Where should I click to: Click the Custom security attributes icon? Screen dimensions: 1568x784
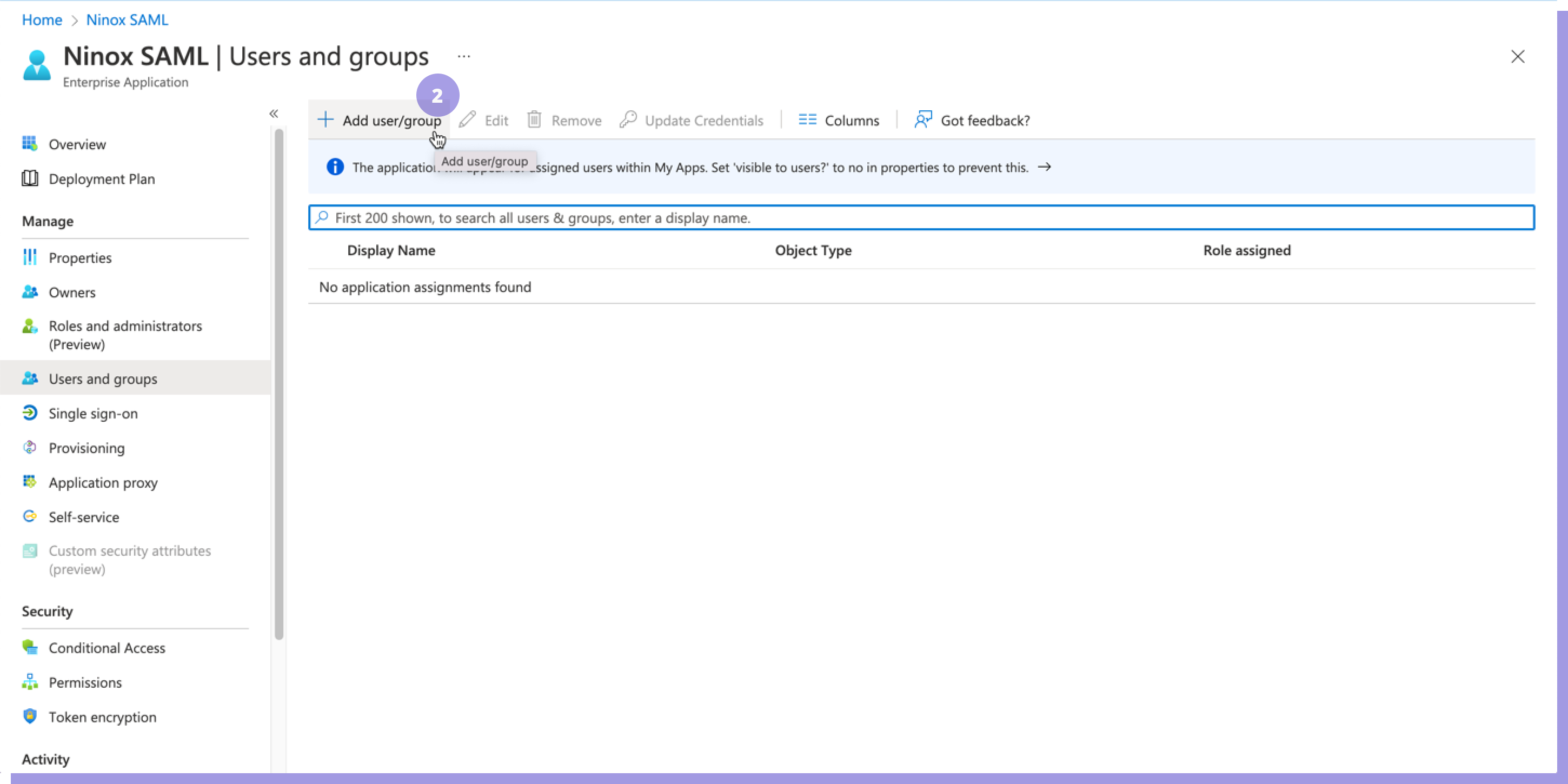coord(30,551)
